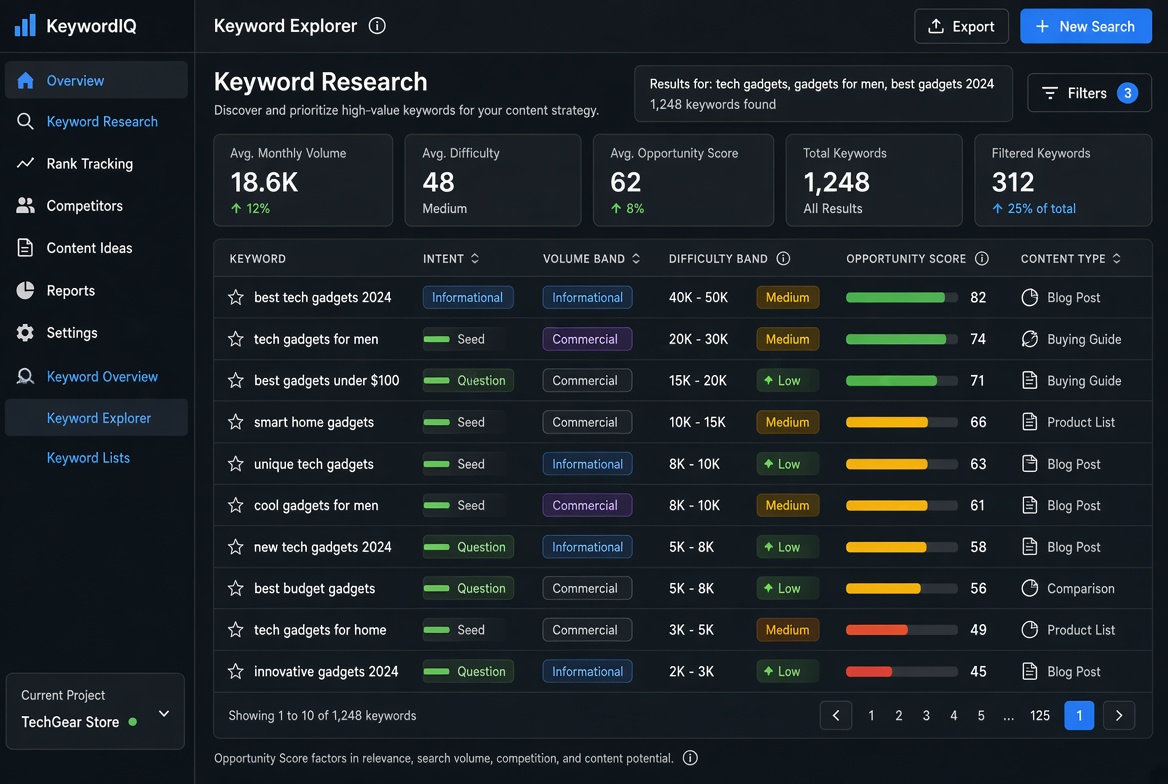The image size is (1168, 784).
Task: Click Buying Guide icon for tech gadgets for men
Action: click(1029, 339)
